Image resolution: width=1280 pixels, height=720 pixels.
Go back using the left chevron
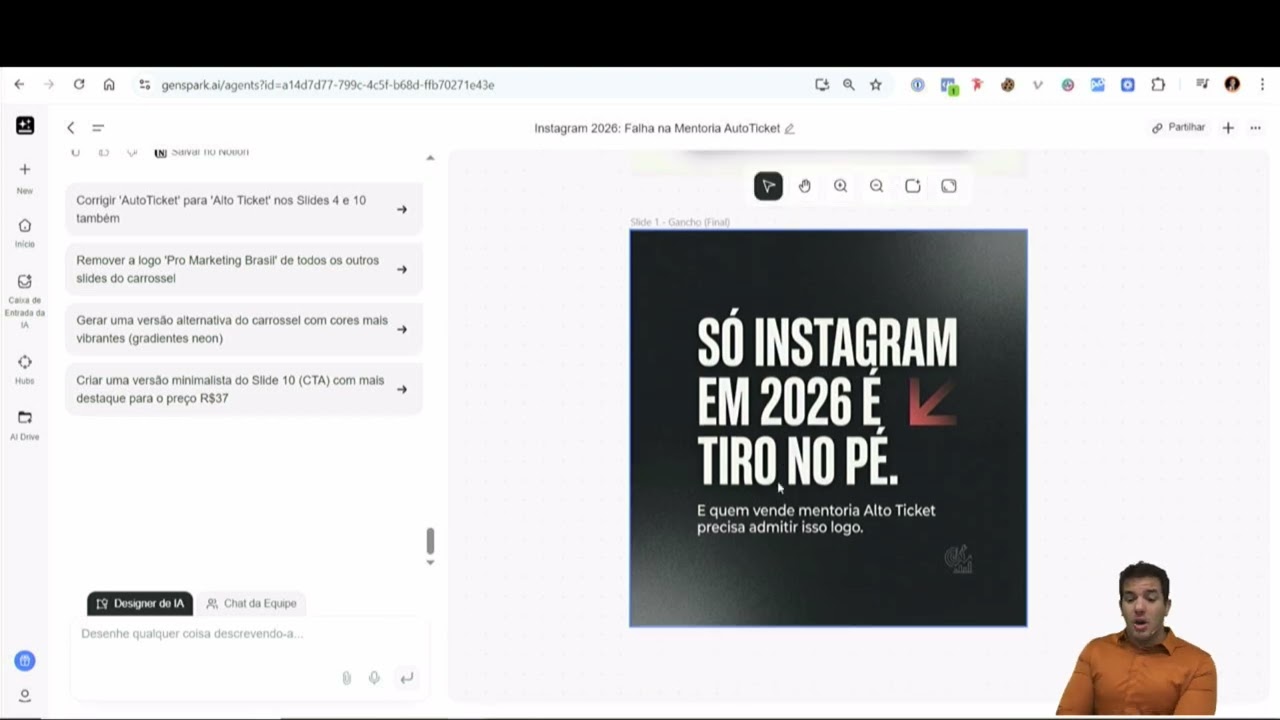[x=71, y=128]
